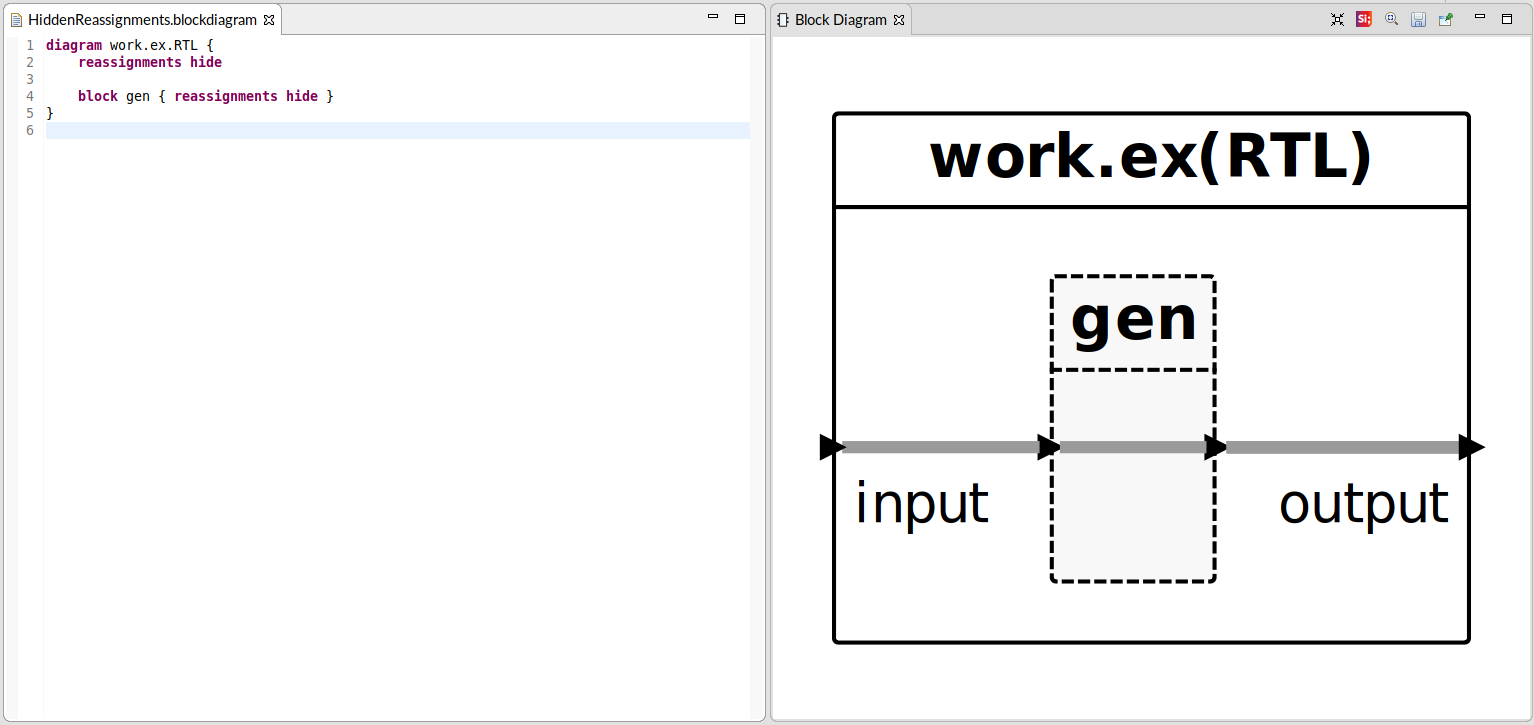
Task: Click the Sigasi 'Si;' icon
Action: tap(1364, 19)
